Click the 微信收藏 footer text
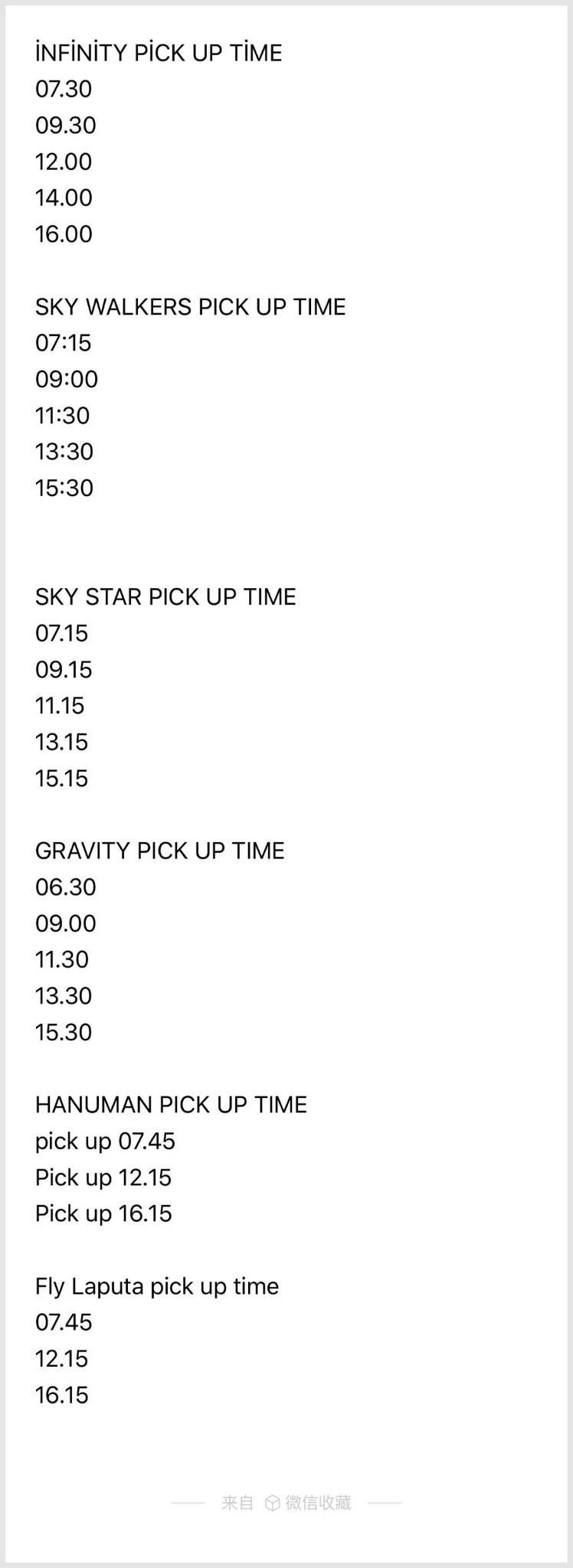The height and width of the screenshot is (1568, 573). [x=318, y=1503]
